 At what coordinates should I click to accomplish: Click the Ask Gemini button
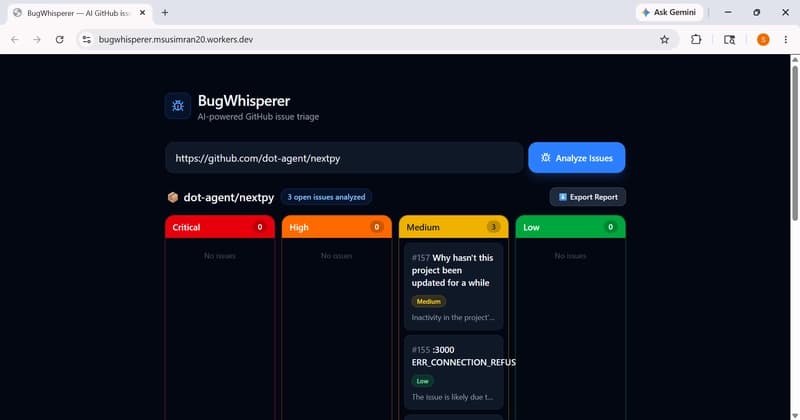click(669, 12)
